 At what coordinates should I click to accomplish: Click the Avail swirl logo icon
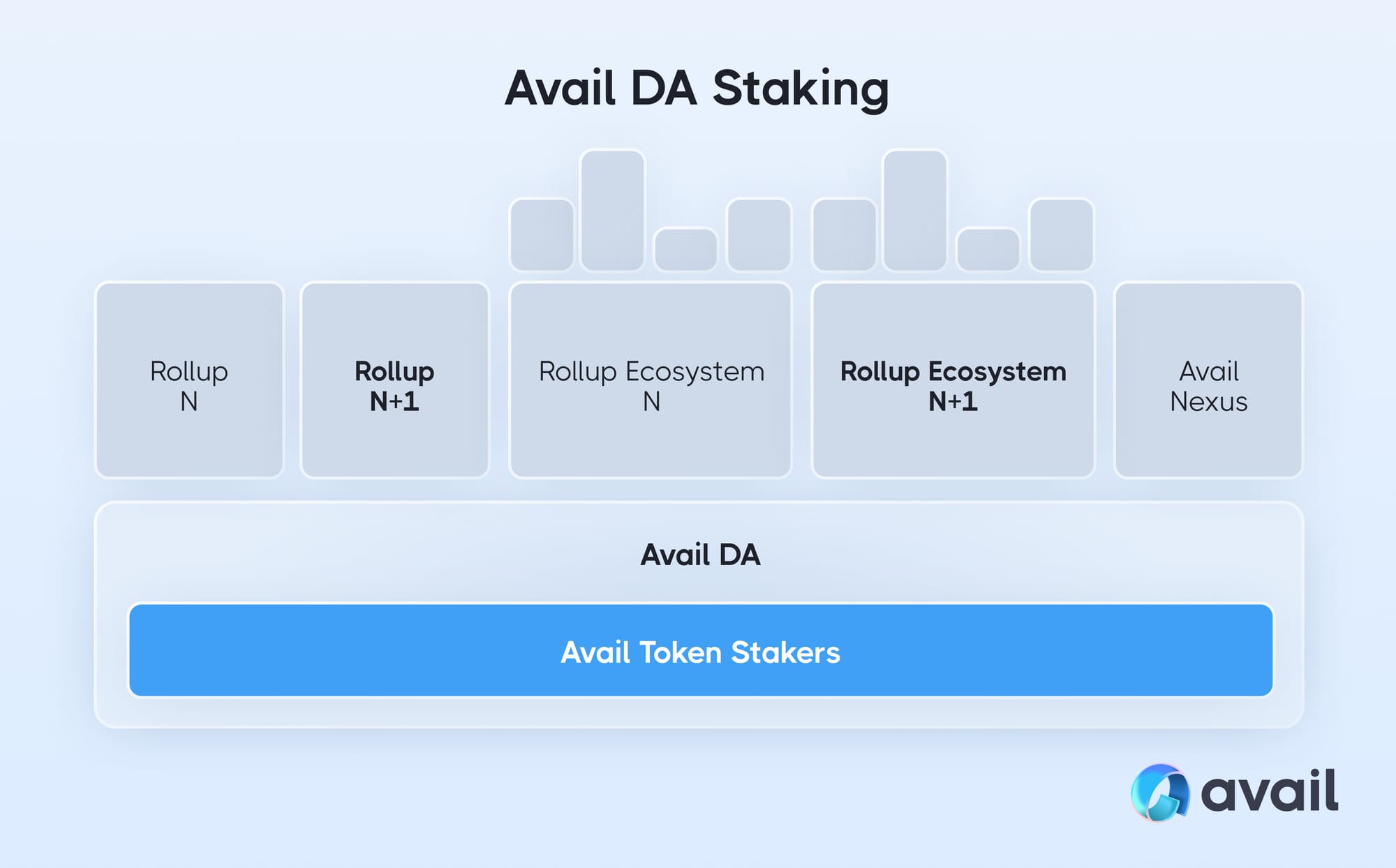coord(1159,793)
